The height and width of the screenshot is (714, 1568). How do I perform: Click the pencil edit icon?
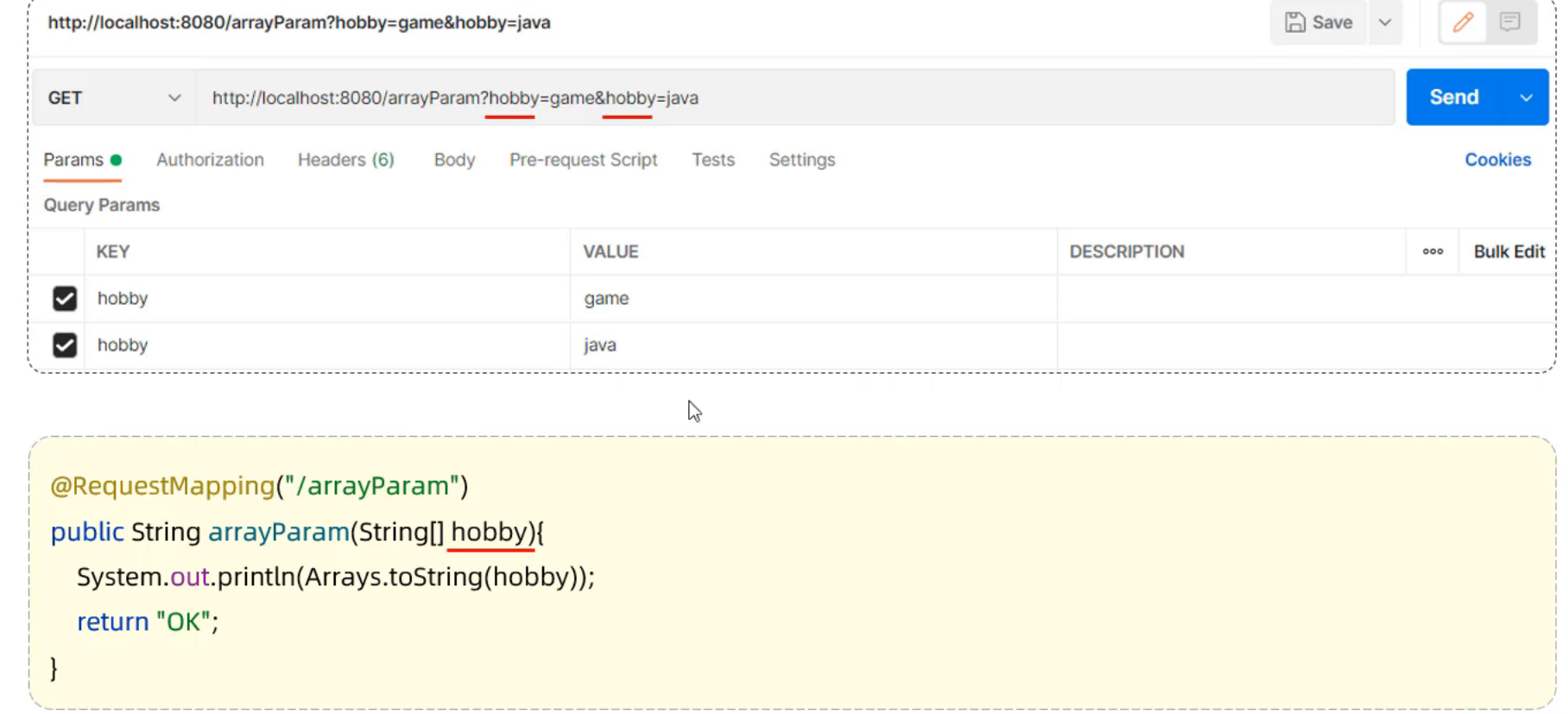point(1463,22)
